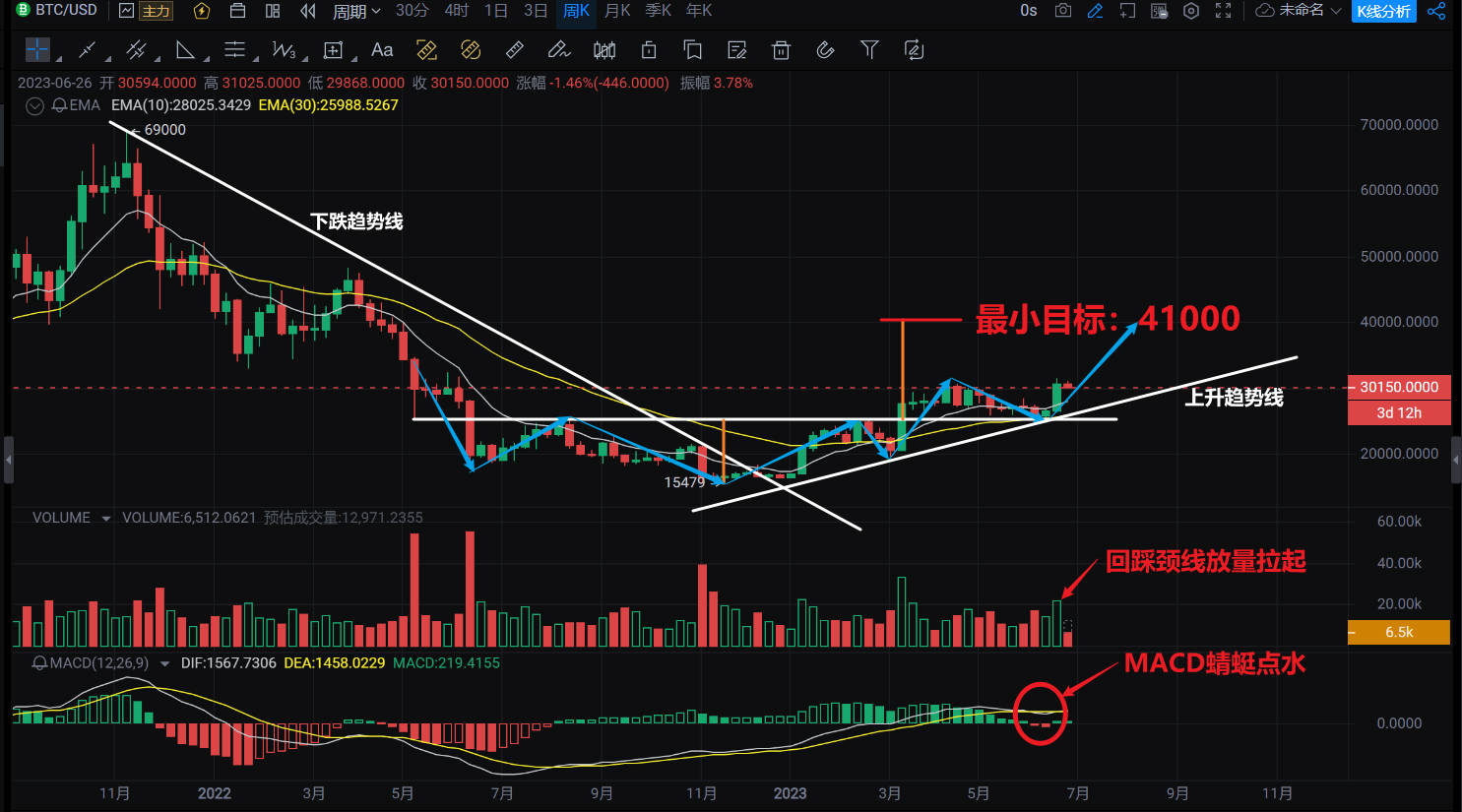Click the DEA:1458.0229 value text
The width and height of the screenshot is (1462, 812).
click(x=335, y=663)
